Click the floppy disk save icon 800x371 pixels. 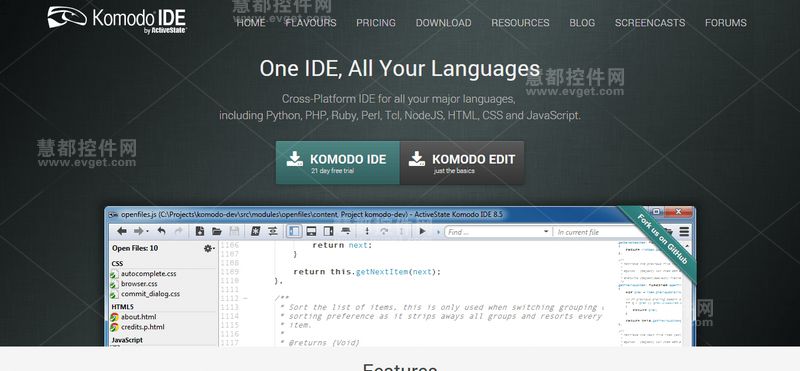pyautogui.click(x=234, y=231)
